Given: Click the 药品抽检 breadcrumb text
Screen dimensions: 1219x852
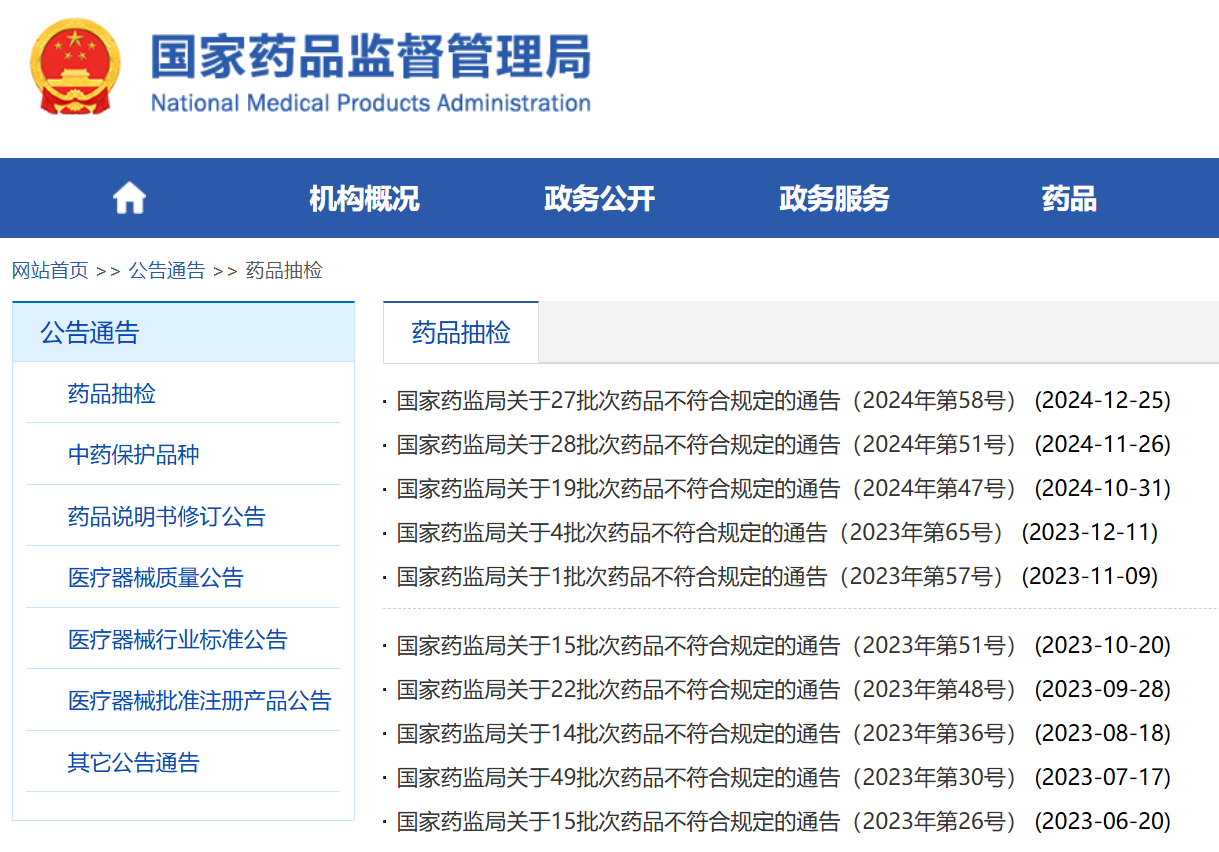Looking at the screenshot, I should point(284,270).
